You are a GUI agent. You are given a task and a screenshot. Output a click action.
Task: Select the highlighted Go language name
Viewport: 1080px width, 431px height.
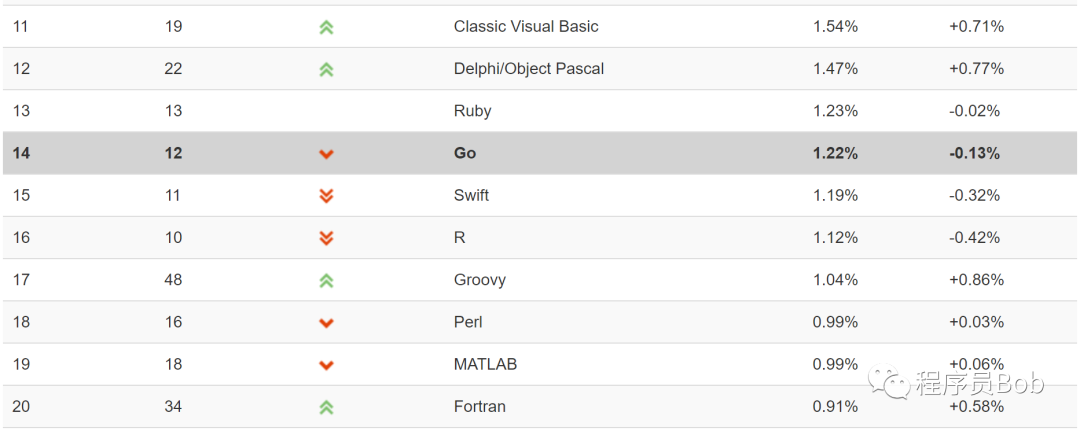465,153
